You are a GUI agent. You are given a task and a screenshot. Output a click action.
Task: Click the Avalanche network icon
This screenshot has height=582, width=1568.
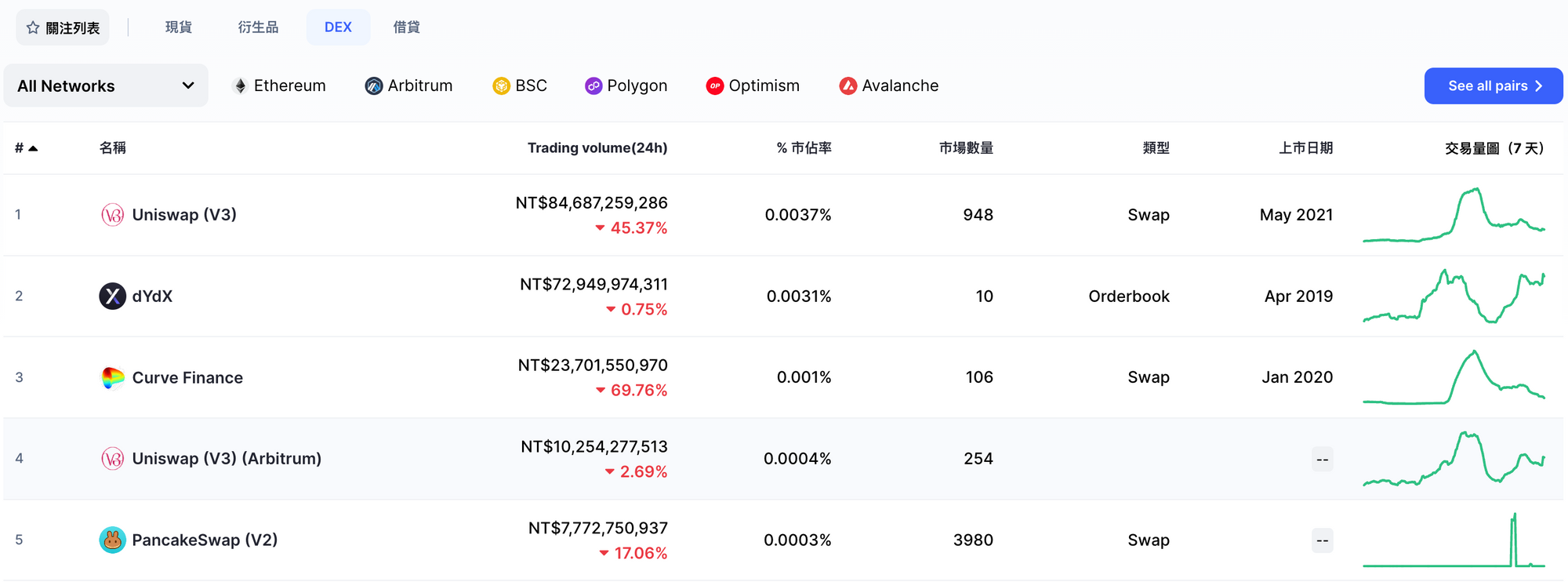[848, 86]
